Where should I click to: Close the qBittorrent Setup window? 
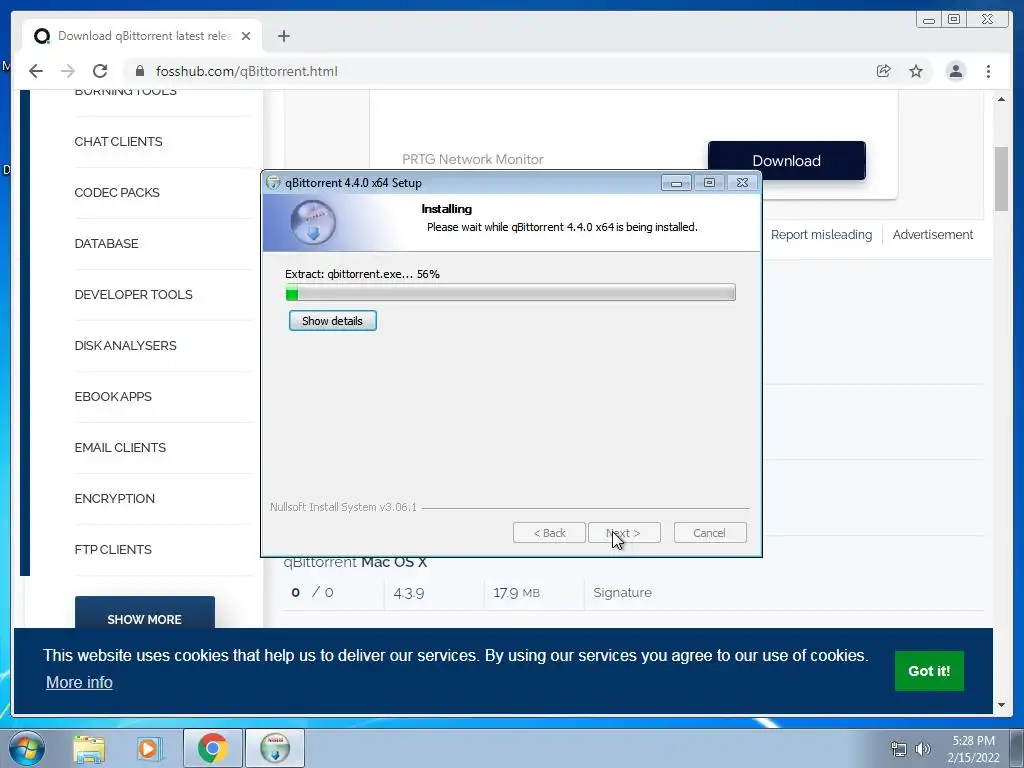pyautogui.click(x=743, y=183)
